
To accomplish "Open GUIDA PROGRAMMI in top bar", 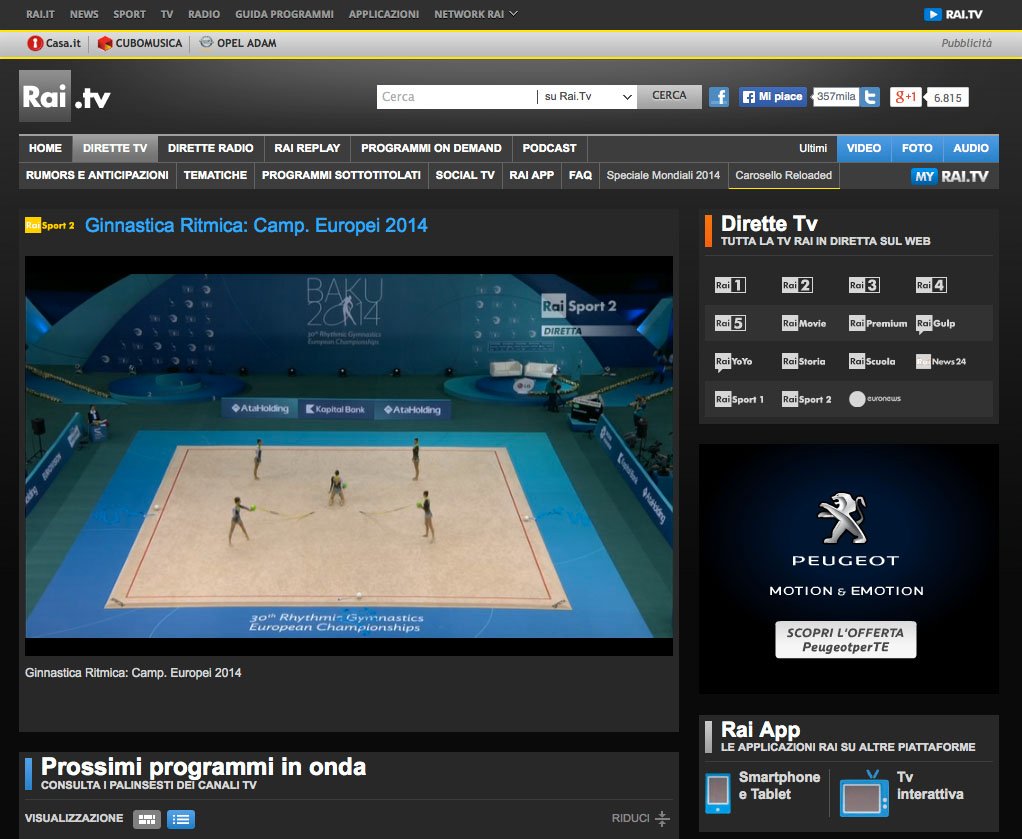I will coord(284,14).
